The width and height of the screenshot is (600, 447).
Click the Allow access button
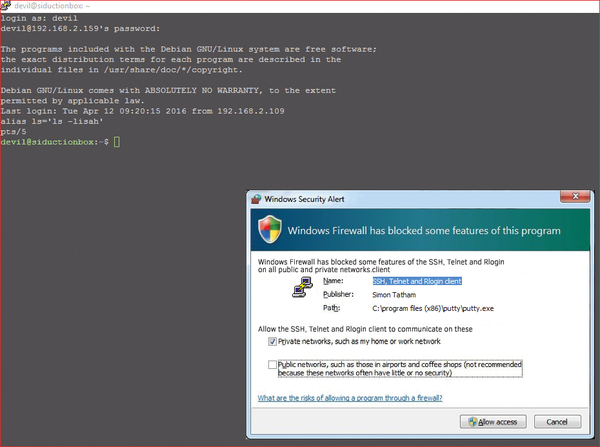(493, 422)
